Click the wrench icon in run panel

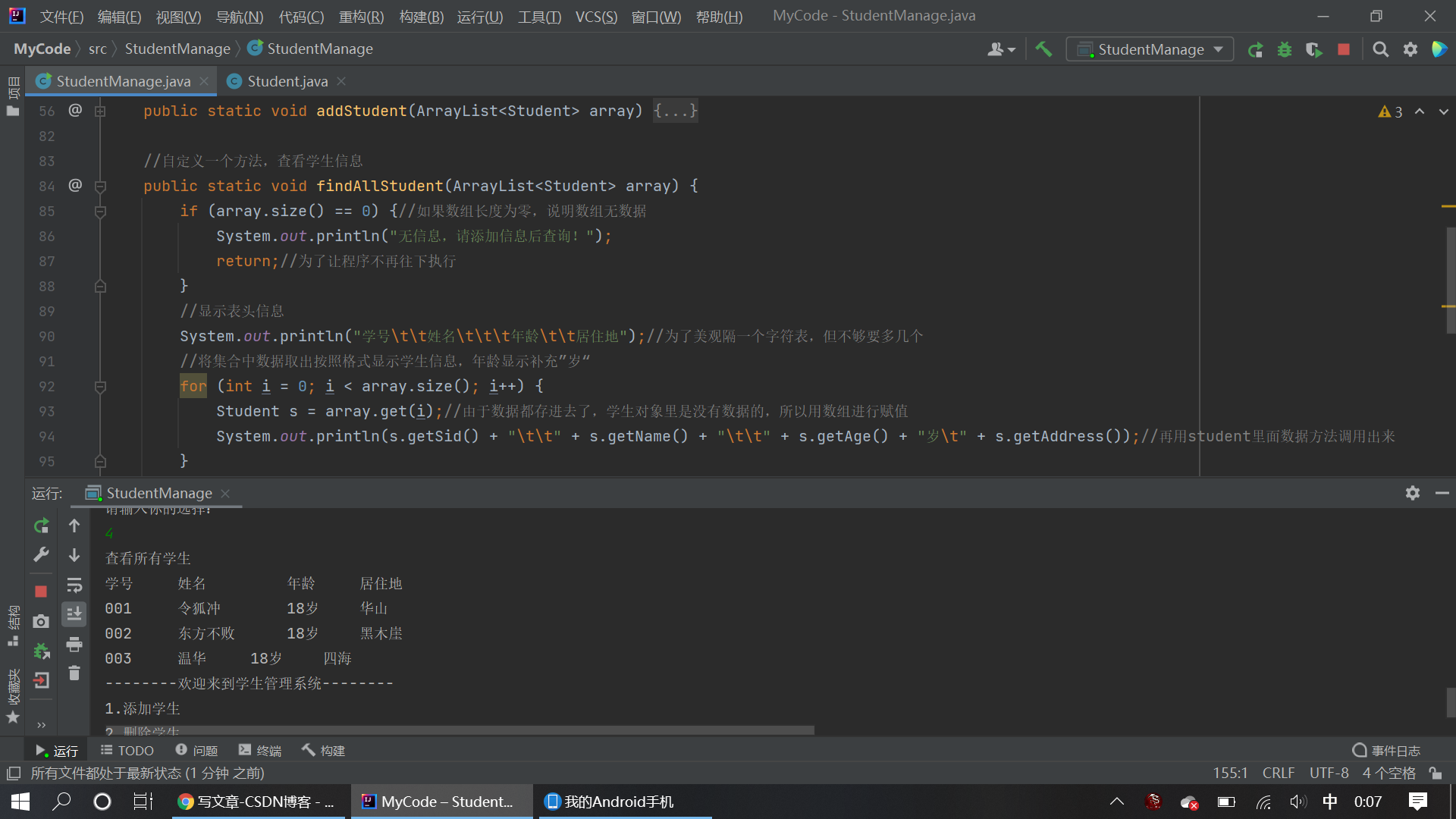[x=42, y=554]
